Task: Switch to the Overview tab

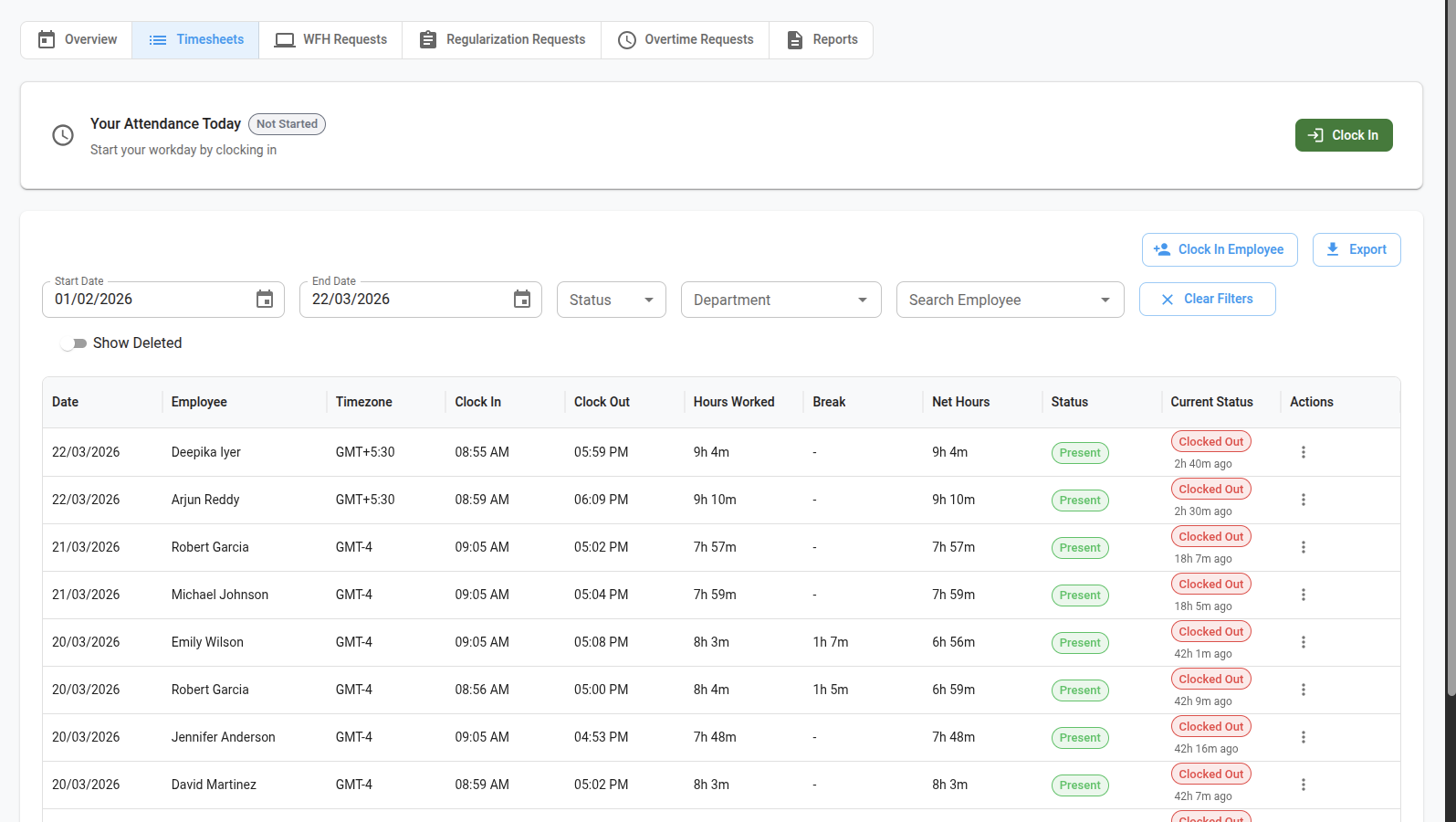Action: coord(78,40)
